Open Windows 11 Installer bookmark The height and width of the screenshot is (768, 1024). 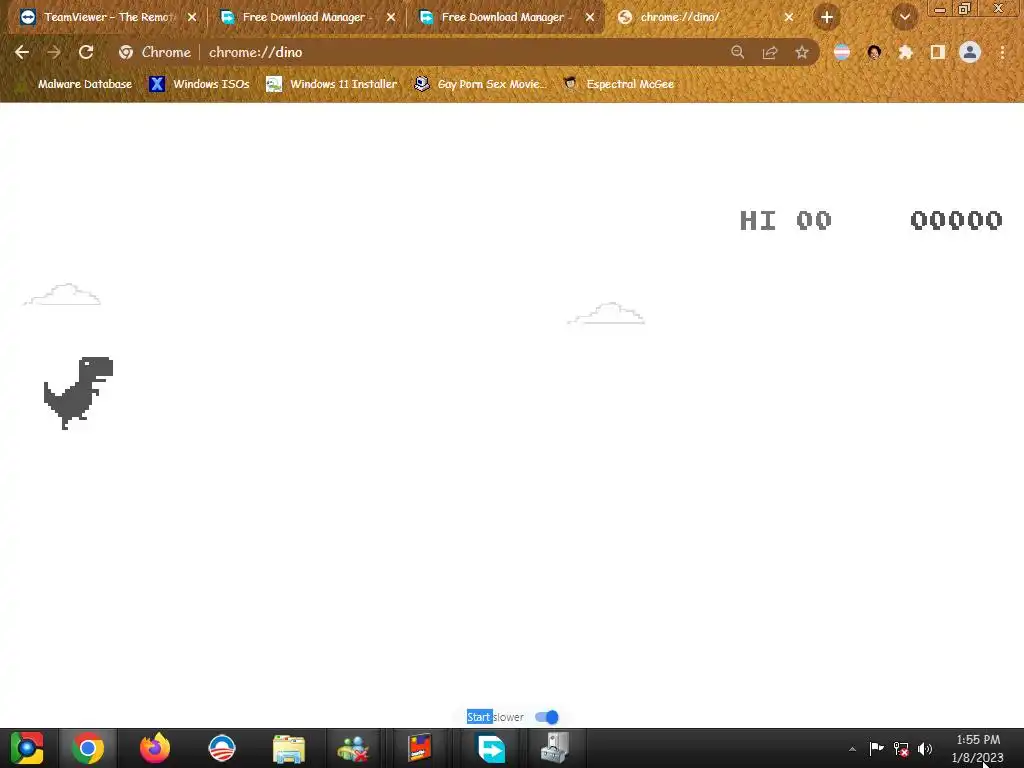tap(332, 84)
